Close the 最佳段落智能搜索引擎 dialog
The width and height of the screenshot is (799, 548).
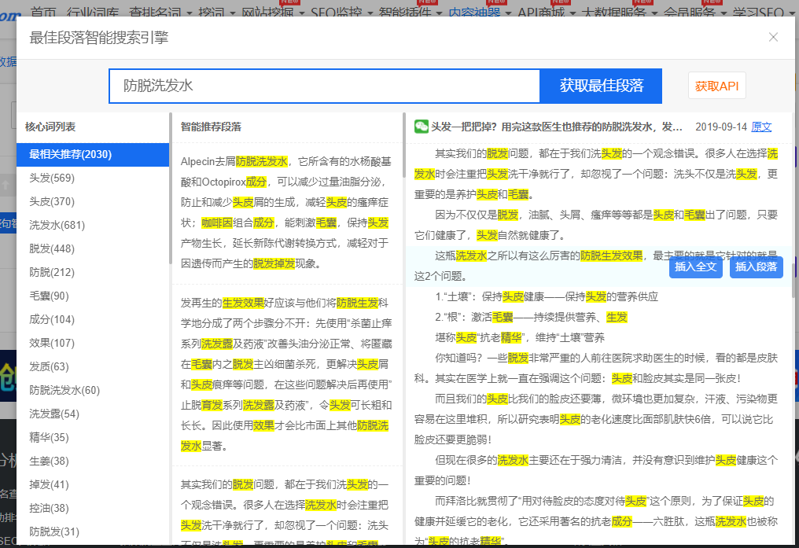(773, 37)
